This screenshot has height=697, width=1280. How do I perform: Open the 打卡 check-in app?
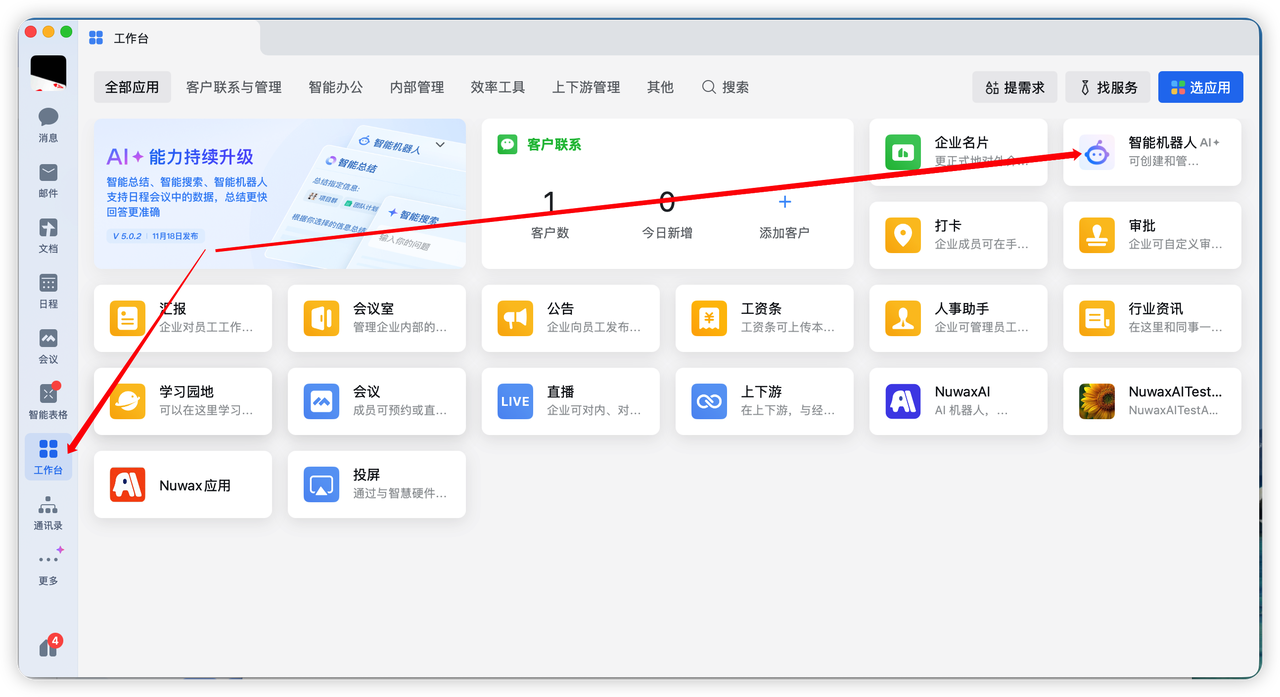coord(958,235)
